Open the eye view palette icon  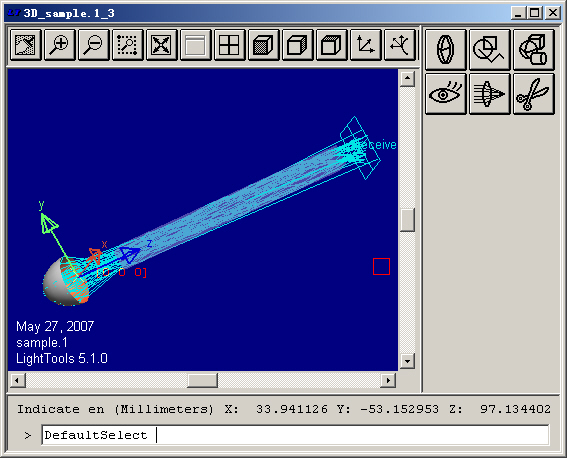446,94
